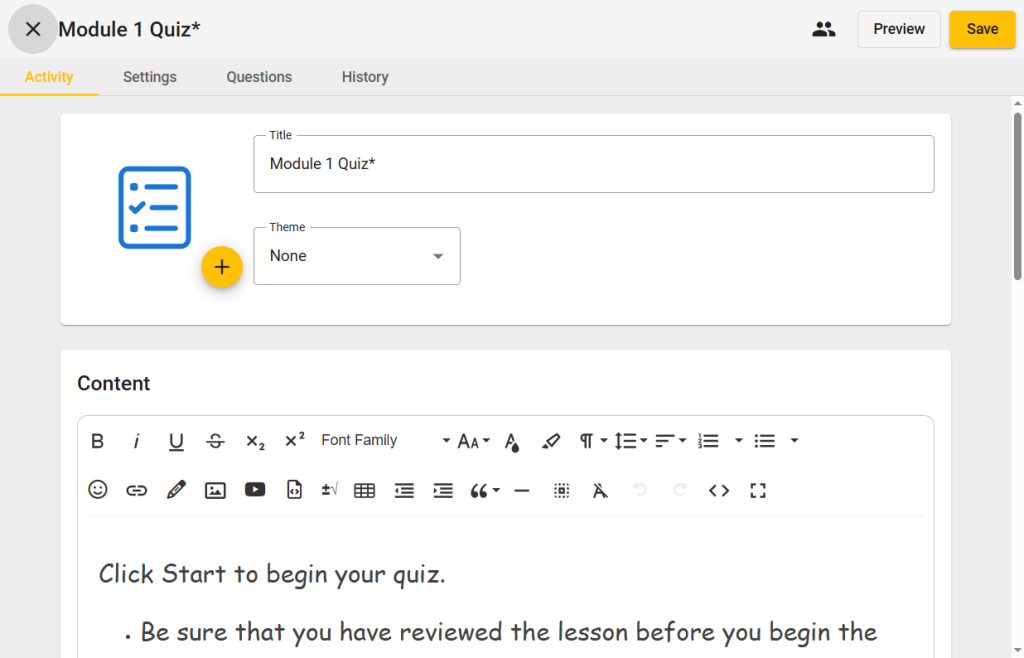Open the Theme dropdown
Viewport: 1024px width, 658px height.
357,256
